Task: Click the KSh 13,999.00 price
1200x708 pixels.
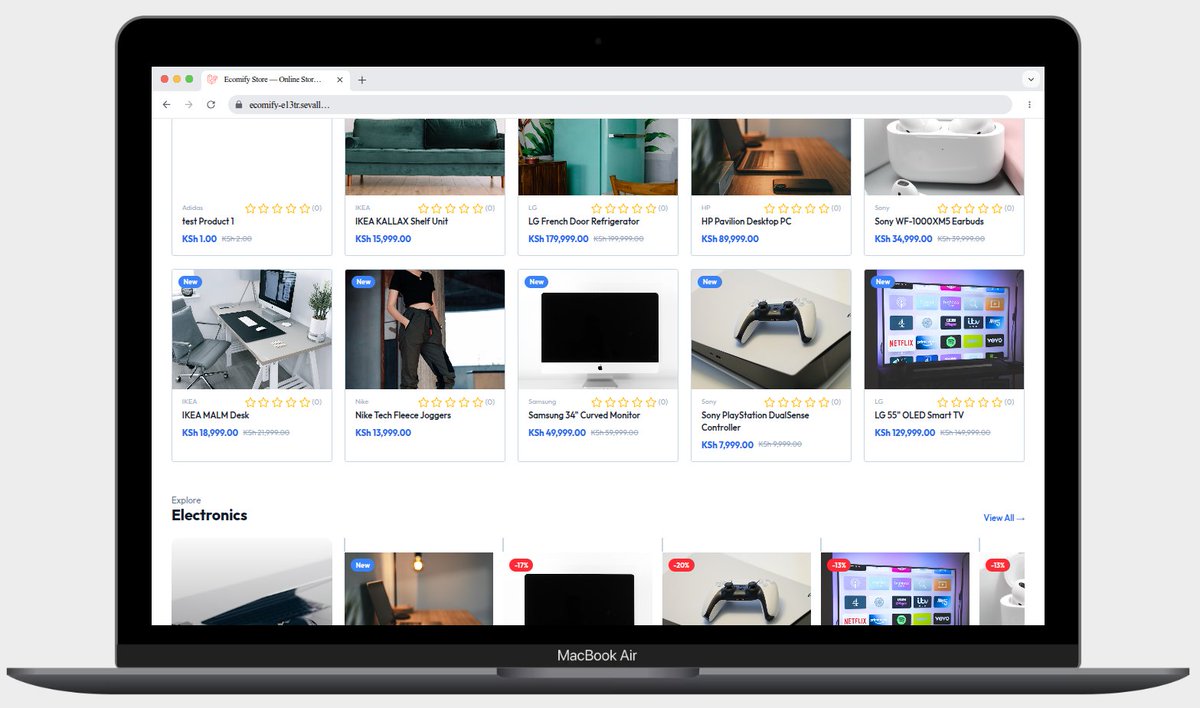Action: pos(383,433)
